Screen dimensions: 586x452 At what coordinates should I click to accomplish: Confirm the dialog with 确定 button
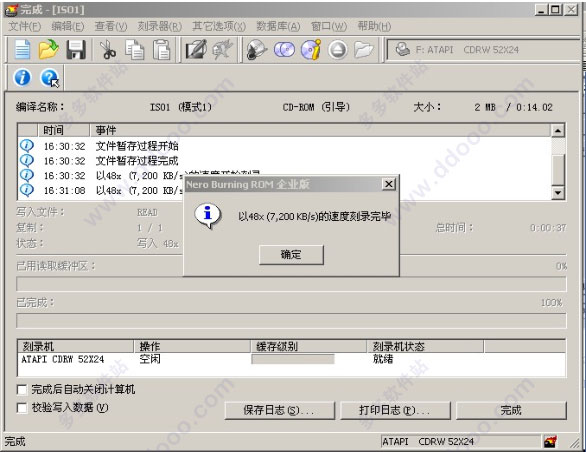click(291, 255)
